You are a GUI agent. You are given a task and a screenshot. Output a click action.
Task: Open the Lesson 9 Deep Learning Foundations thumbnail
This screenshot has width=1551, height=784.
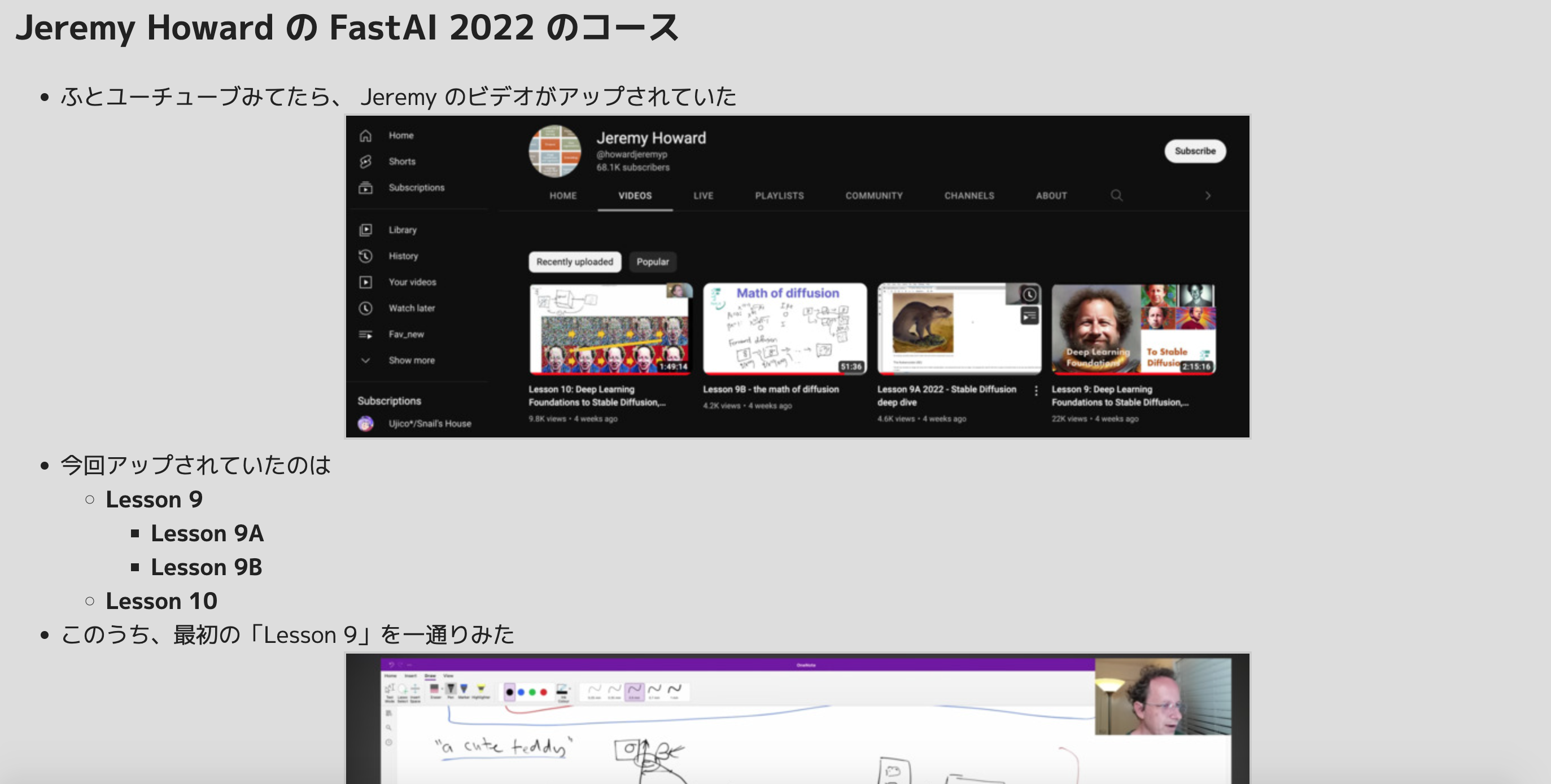pos(1133,329)
